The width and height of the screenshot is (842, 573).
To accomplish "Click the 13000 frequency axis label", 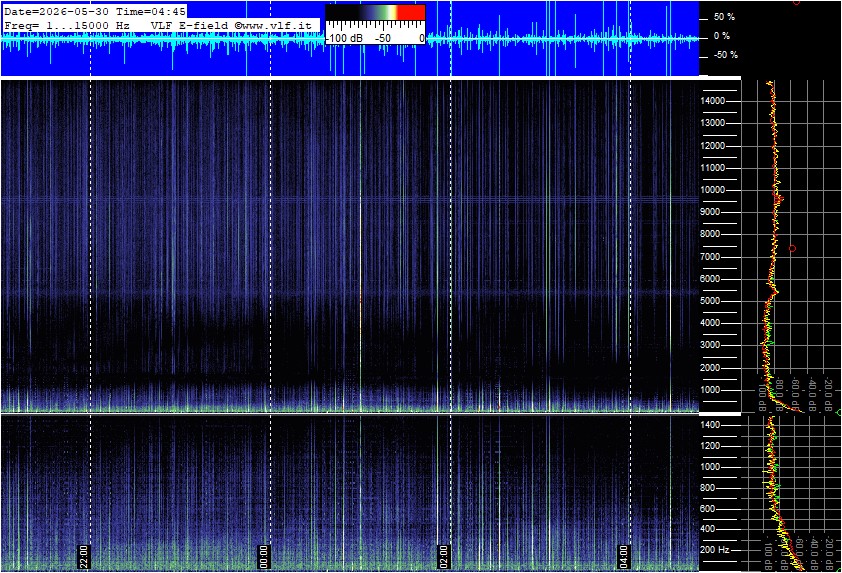I will [x=713, y=123].
